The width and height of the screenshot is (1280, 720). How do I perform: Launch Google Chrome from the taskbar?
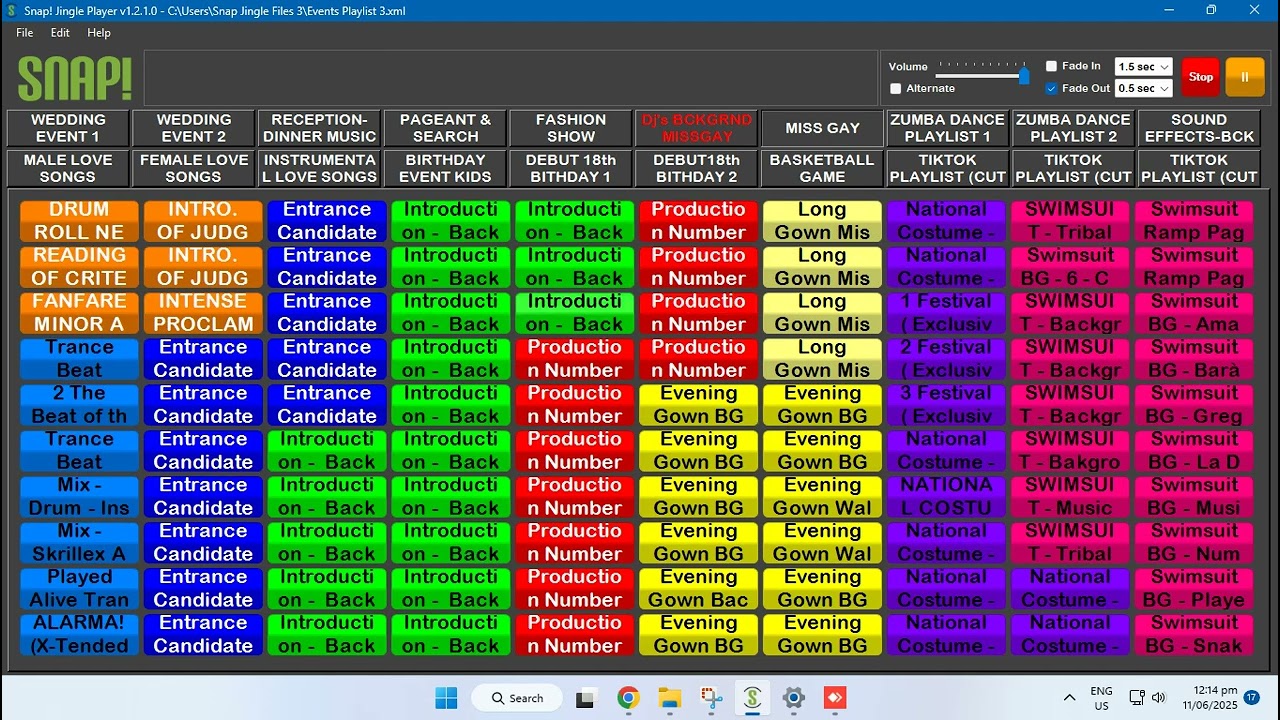[x=628, y=698]
